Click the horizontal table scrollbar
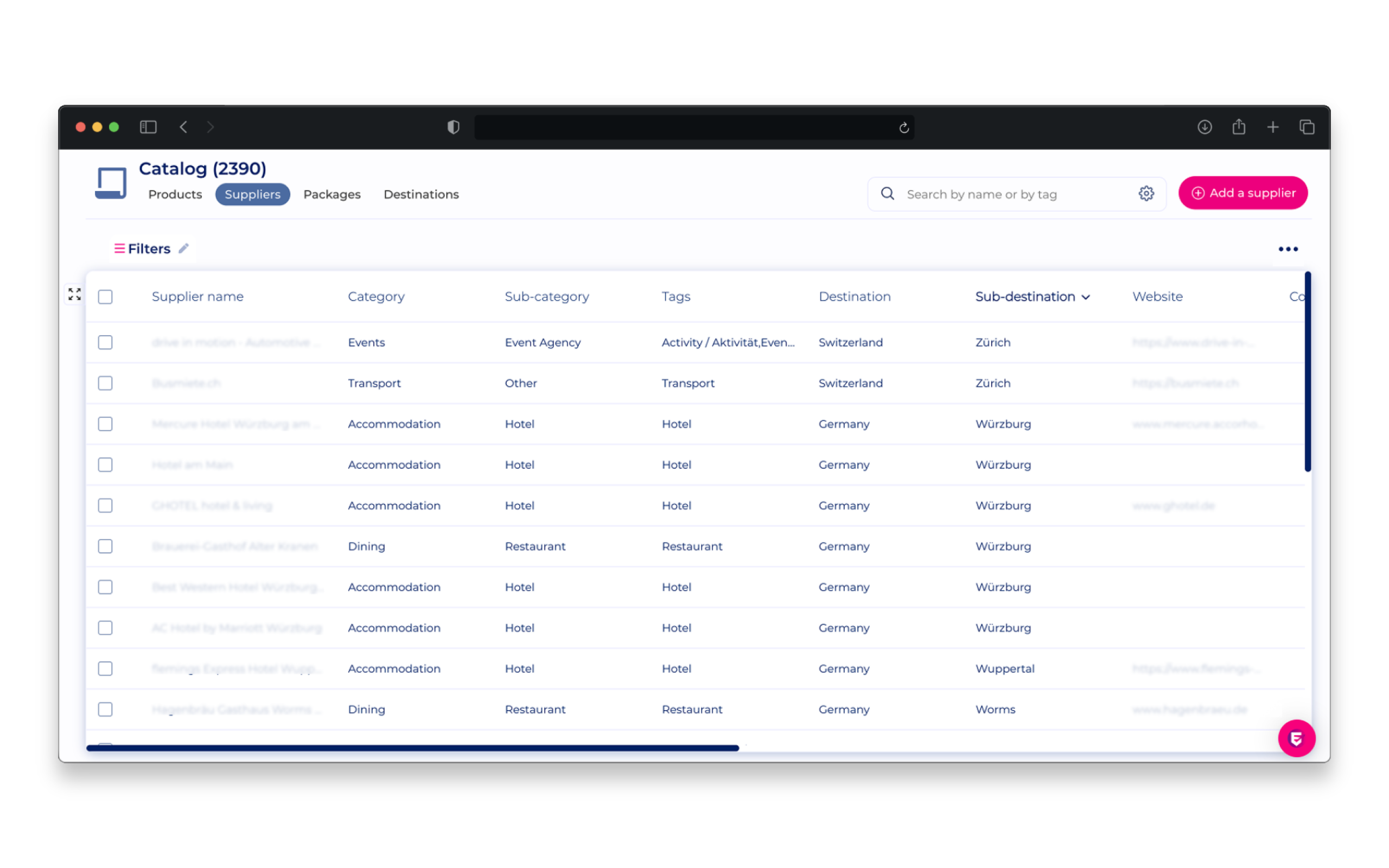1389x868 pixels. [x=412, y=748]
